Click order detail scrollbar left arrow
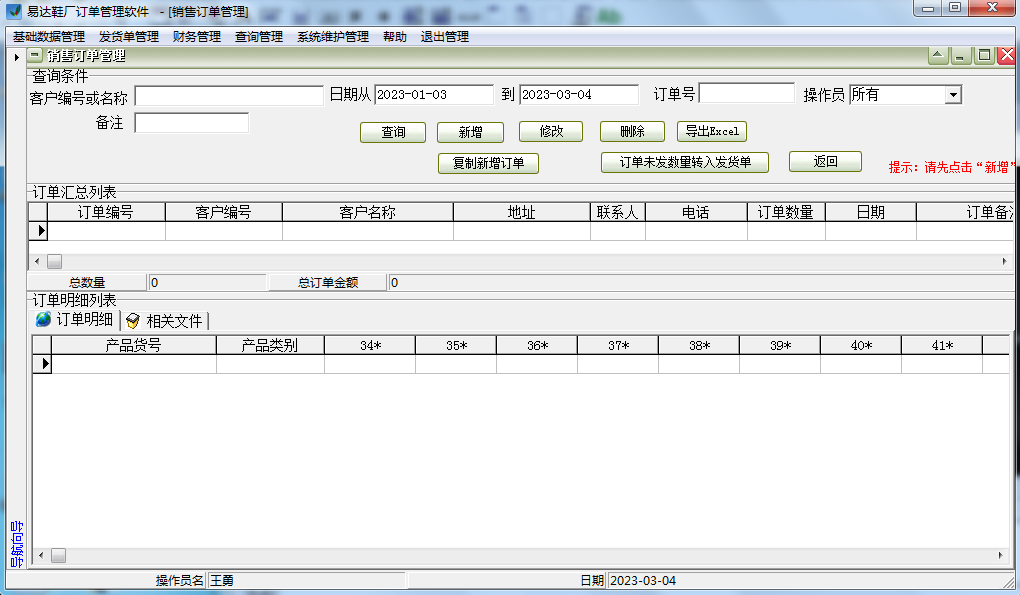This screenshot has height=595, width=1020. 41,555
